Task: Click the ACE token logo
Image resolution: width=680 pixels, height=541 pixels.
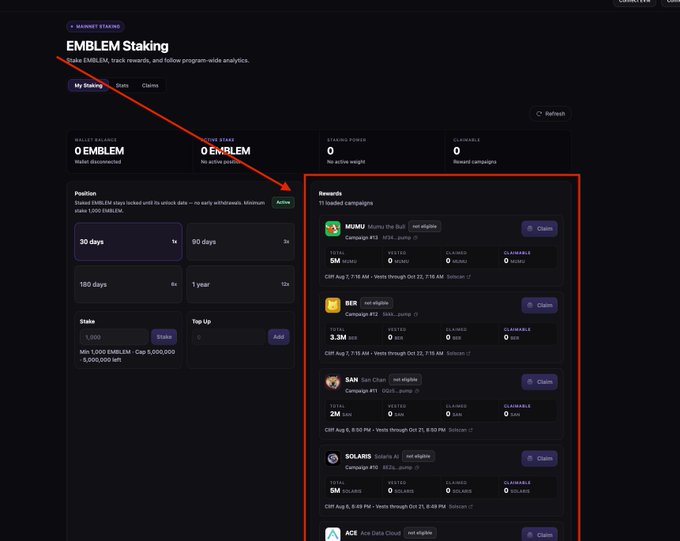Action: [x=333, y=534]
